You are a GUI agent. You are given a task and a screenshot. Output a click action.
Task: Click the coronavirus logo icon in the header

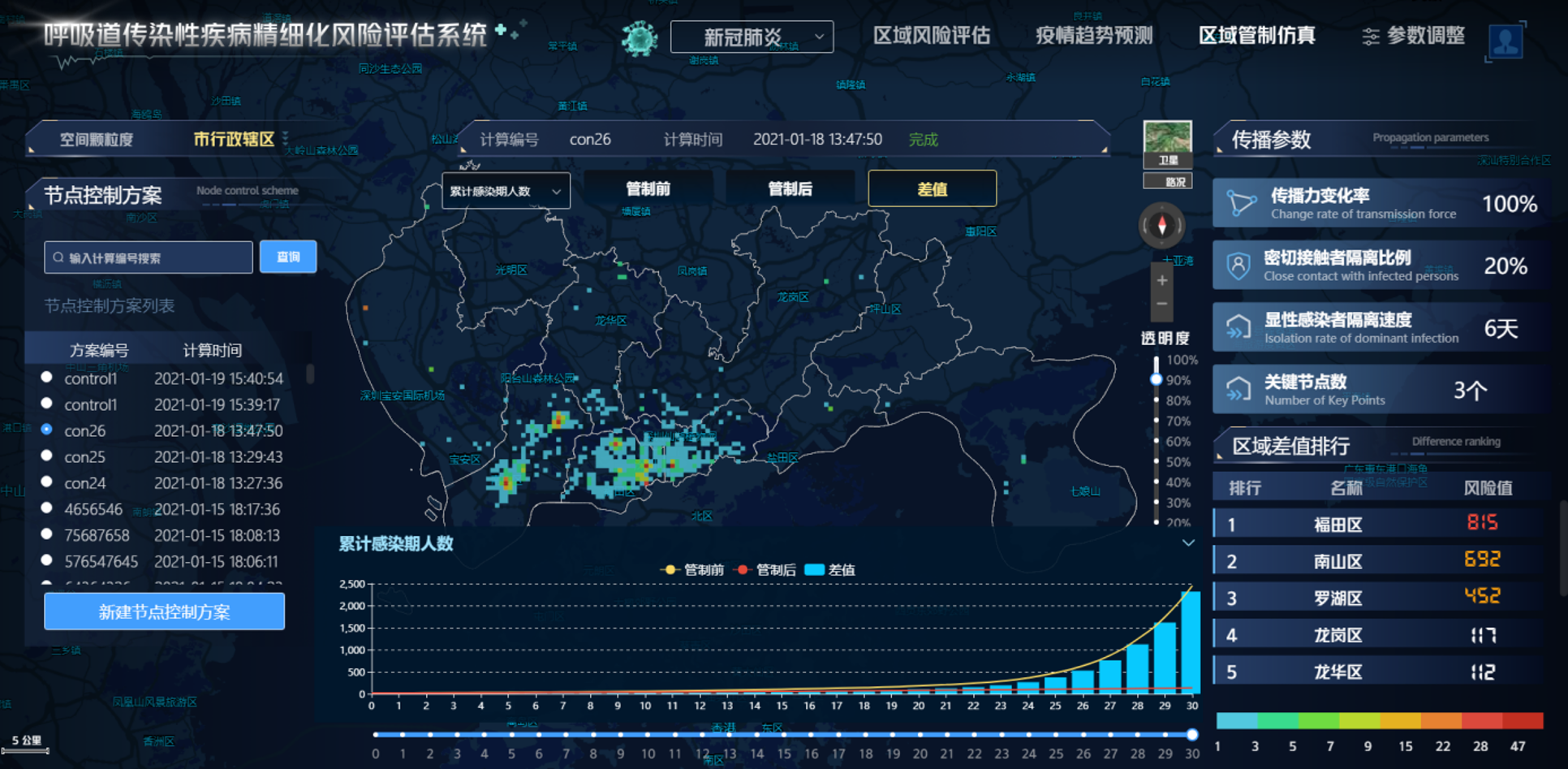pyautogui.click(x=640, y=38)
